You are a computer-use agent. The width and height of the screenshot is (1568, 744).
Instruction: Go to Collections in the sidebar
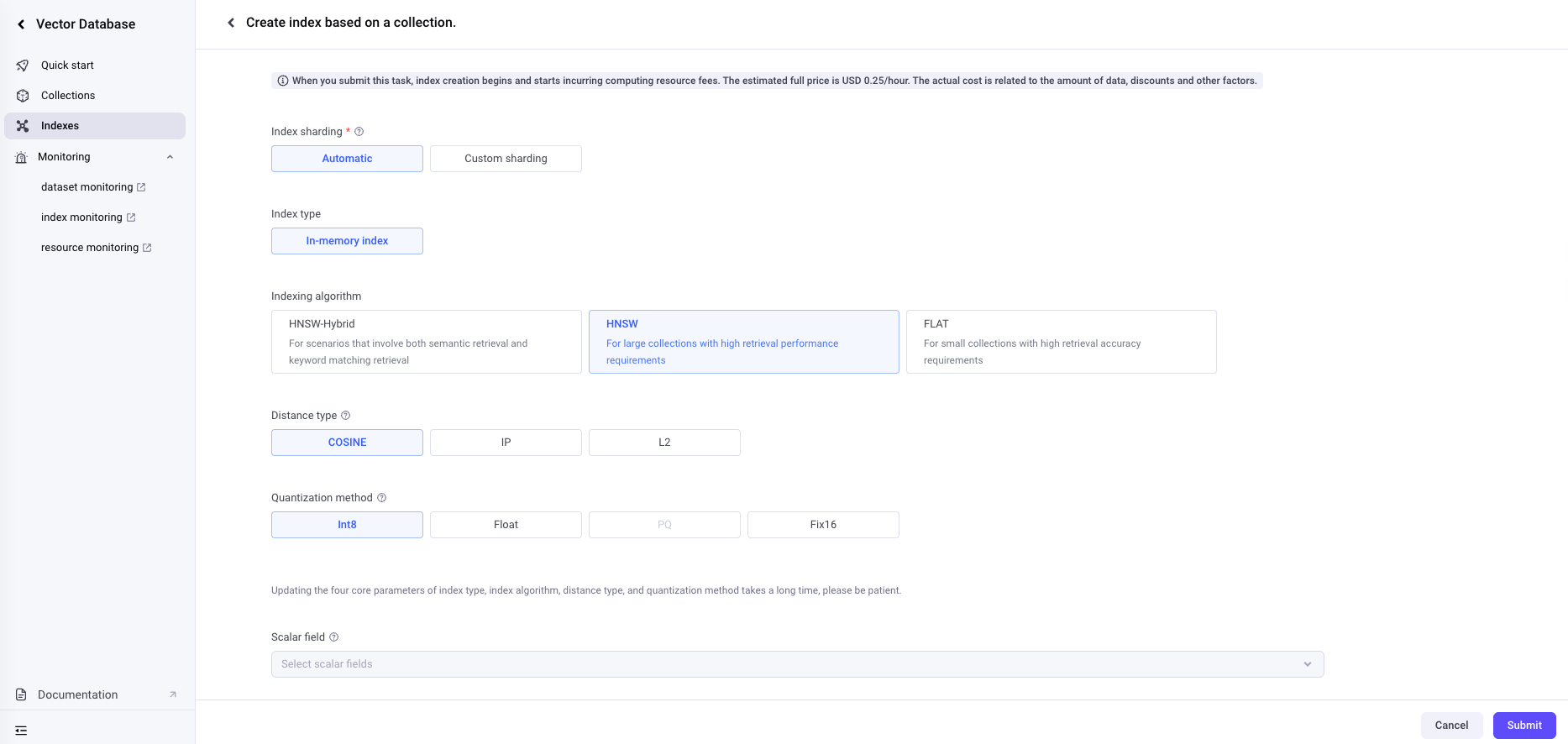click(x=68, y=96)
